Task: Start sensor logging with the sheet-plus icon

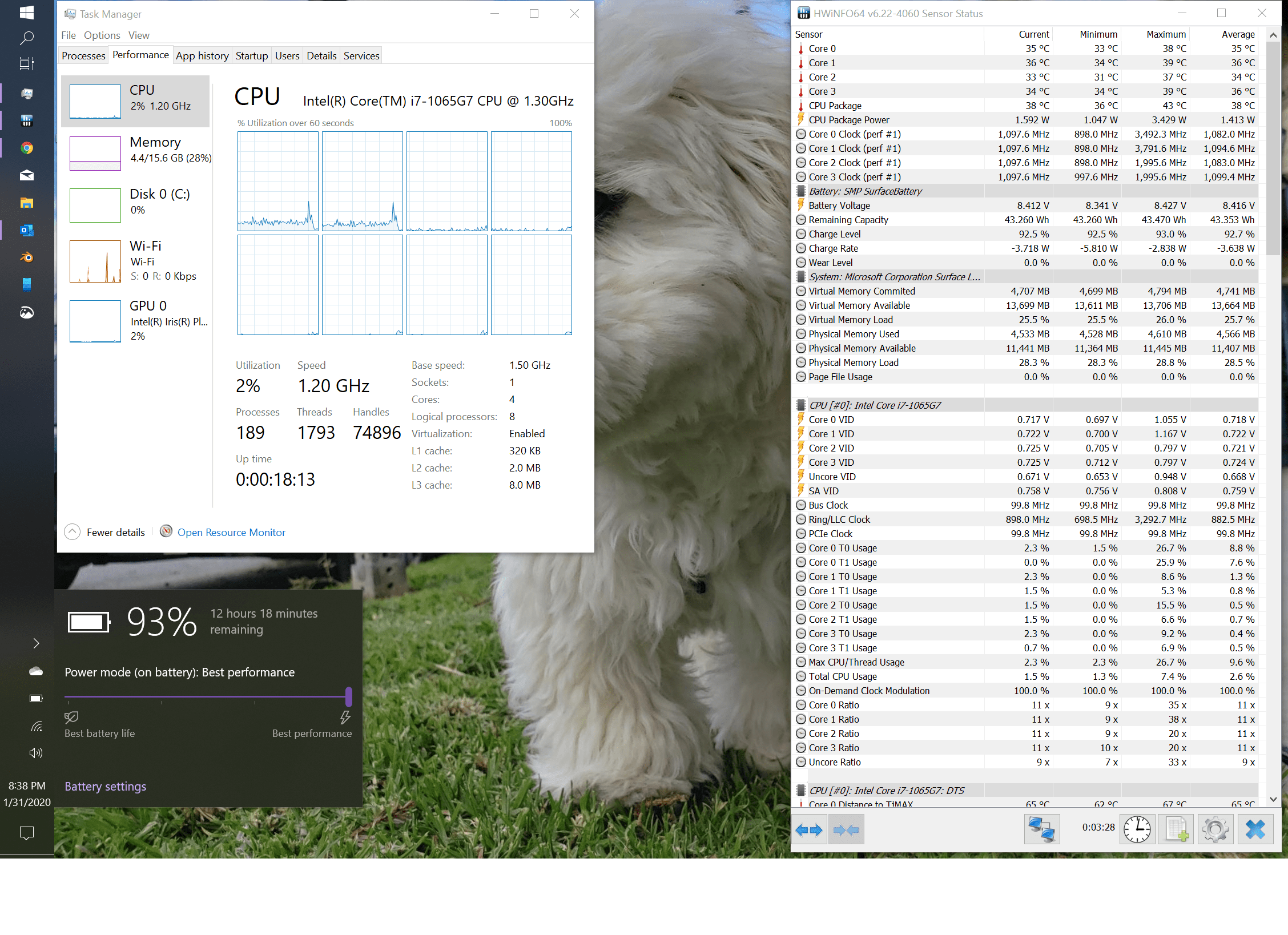Action: coord(1176,829)
